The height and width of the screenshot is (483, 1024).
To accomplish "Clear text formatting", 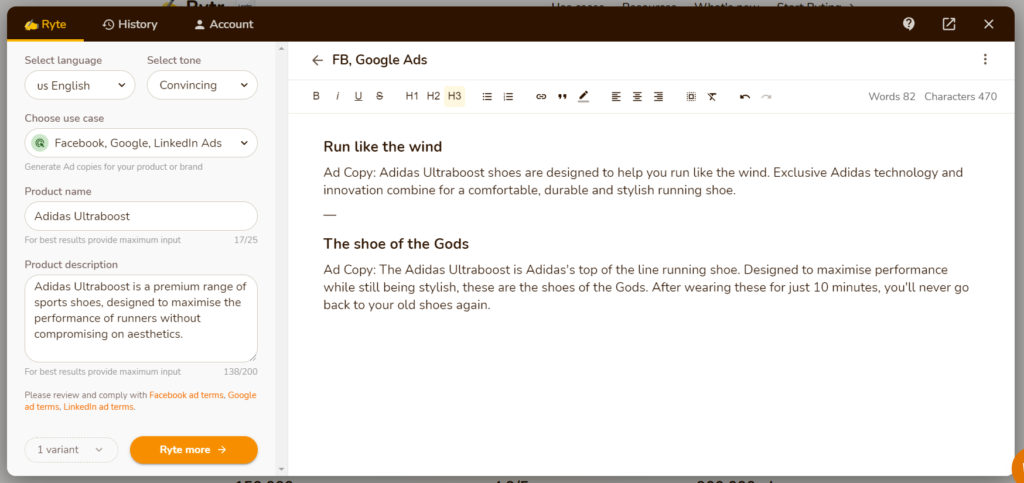I will click(x=712, y=97).
